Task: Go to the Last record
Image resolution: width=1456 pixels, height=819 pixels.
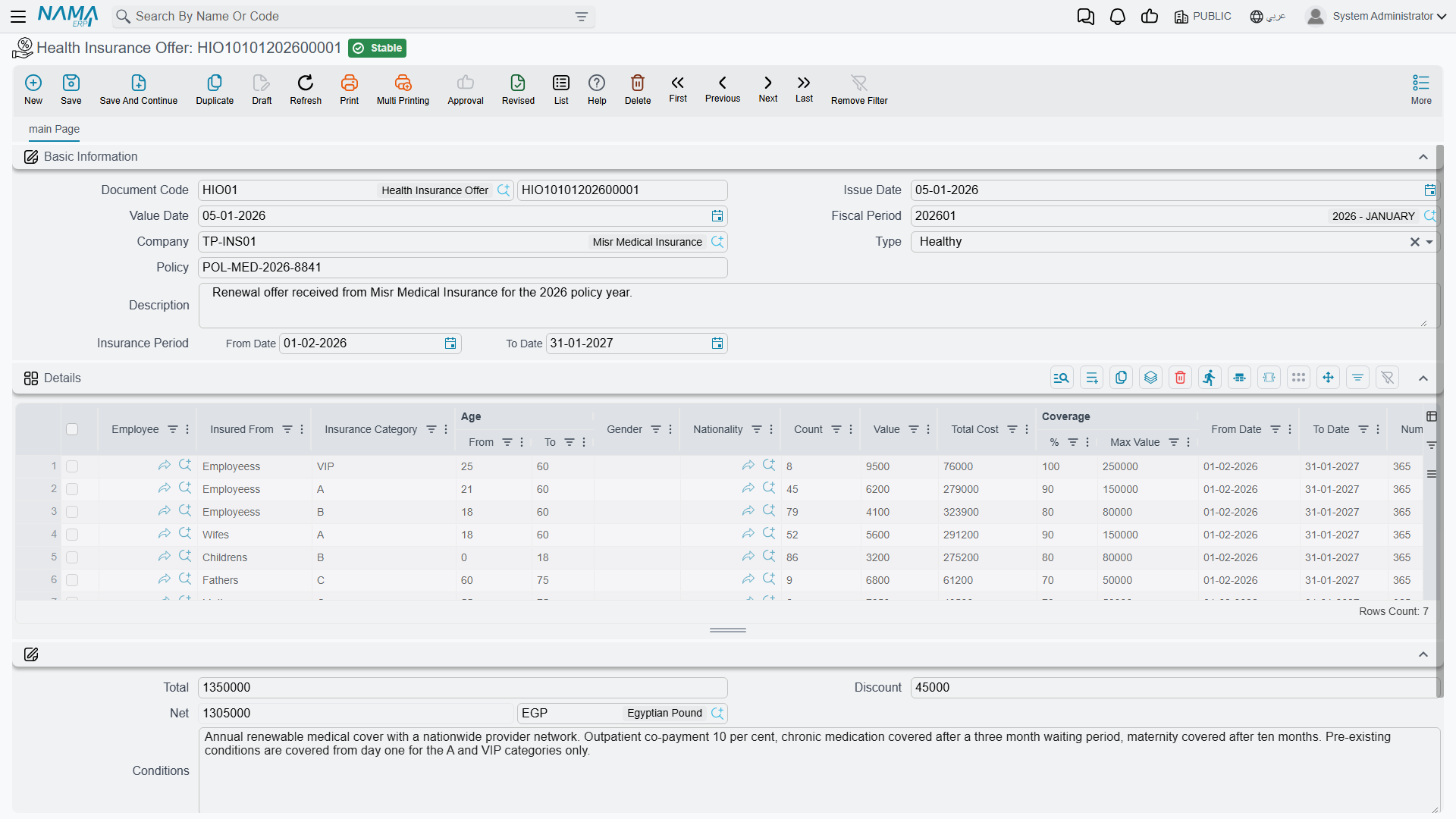Action: click(804, 89)
